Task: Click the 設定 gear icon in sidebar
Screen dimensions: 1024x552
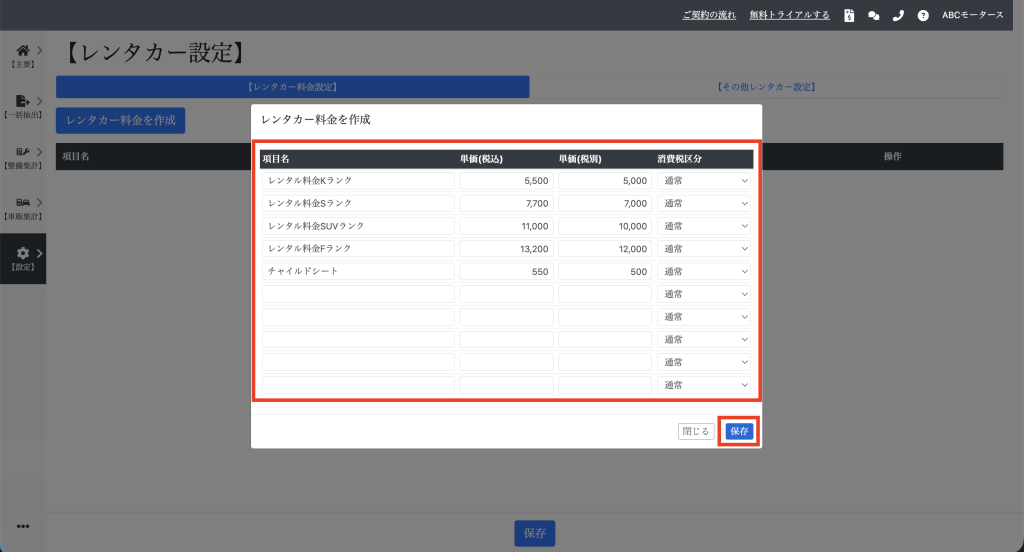Action: tap(23, 254)
